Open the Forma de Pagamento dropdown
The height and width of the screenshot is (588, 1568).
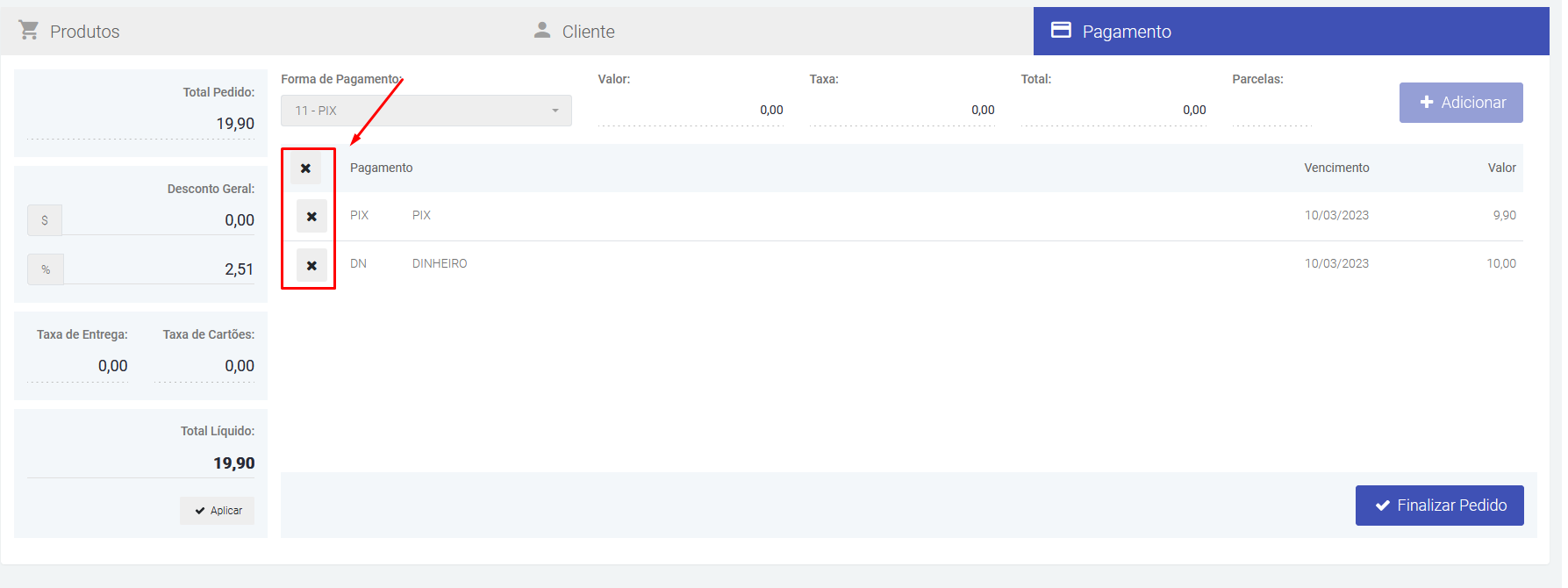point(426,111)
